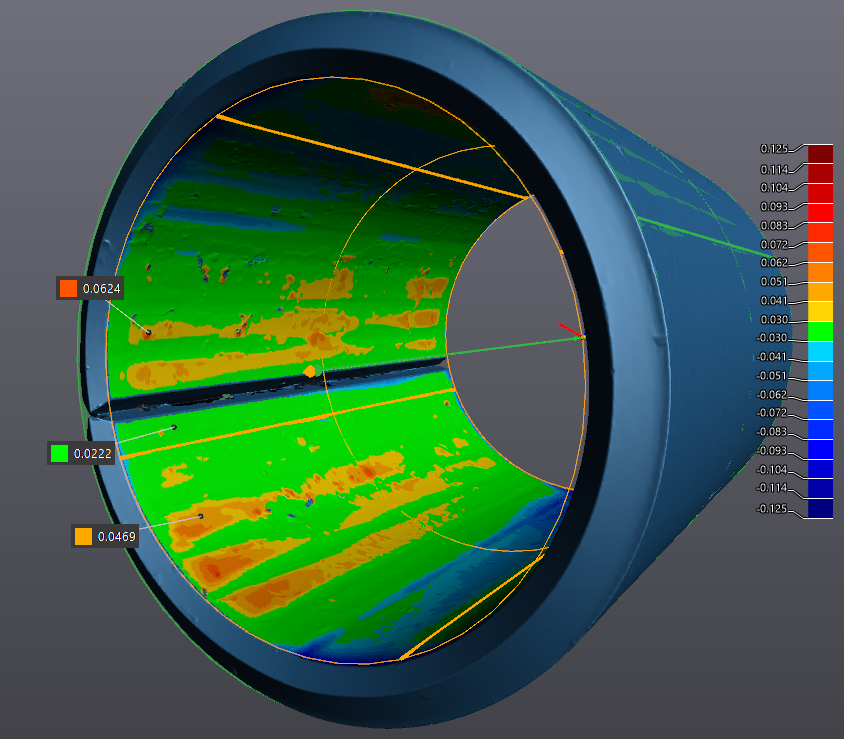Click the 0.041 scale value
Image resolution: width=844 pixels, height=739 pixels.
[774, 300]
